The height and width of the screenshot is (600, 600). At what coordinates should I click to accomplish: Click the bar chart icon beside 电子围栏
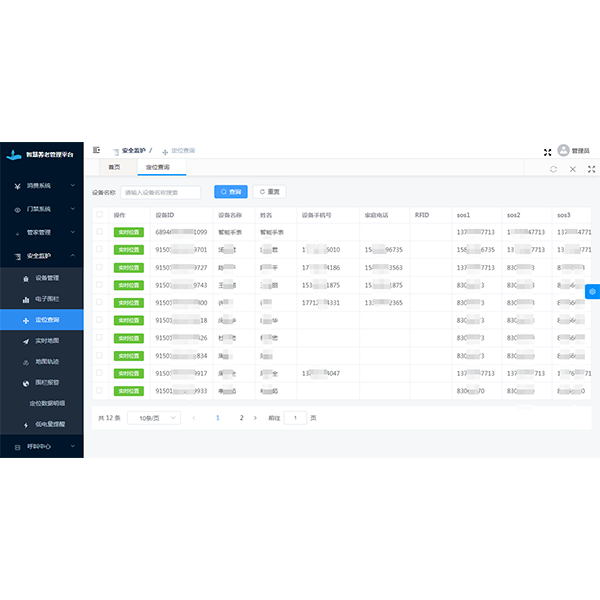point(26,300)
